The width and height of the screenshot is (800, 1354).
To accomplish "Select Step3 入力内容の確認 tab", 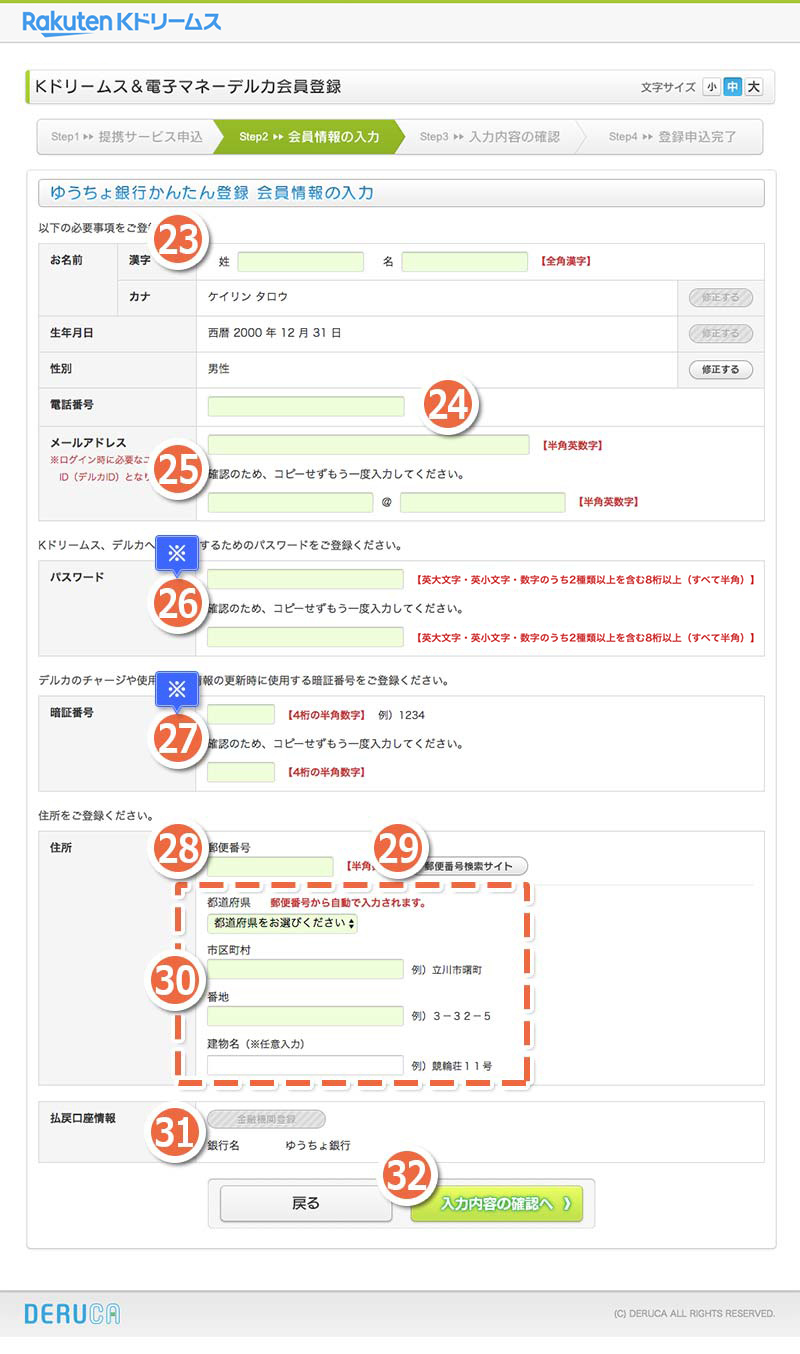I will [490, 137].
